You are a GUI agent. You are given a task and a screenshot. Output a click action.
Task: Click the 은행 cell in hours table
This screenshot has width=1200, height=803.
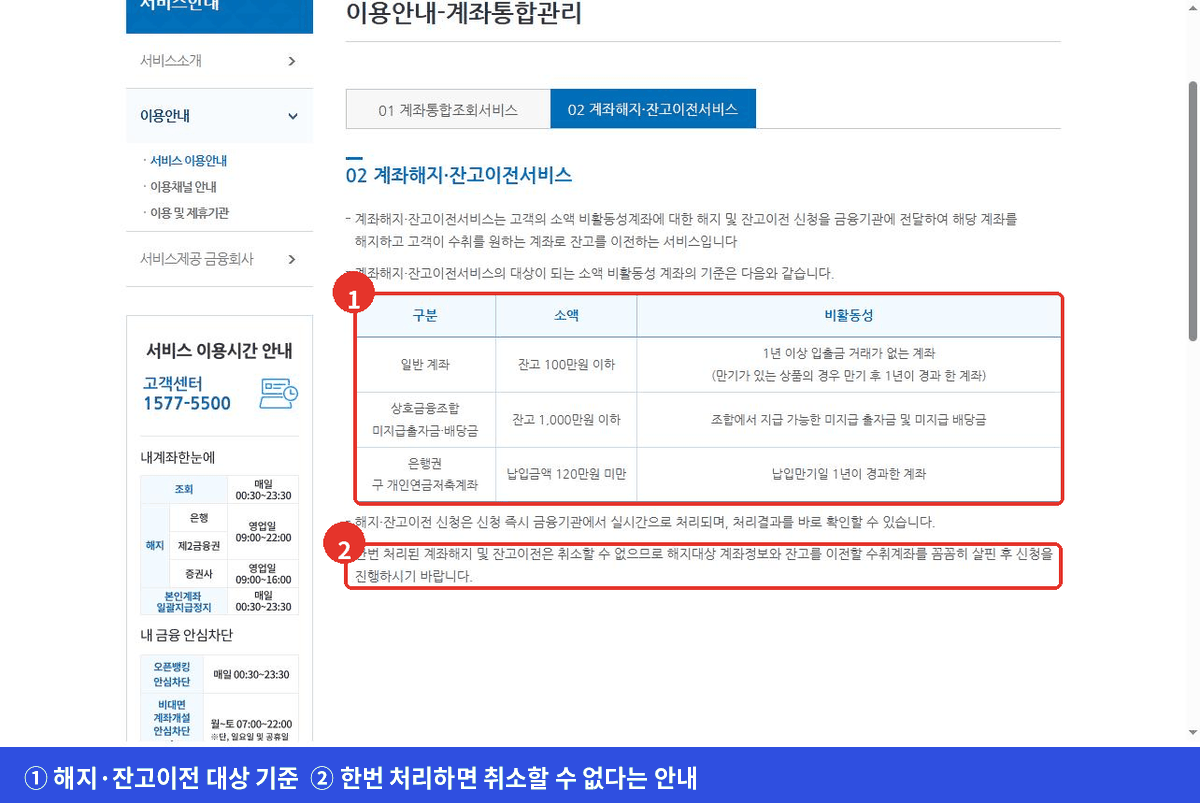pyautogui.click(x=198, y=517)
